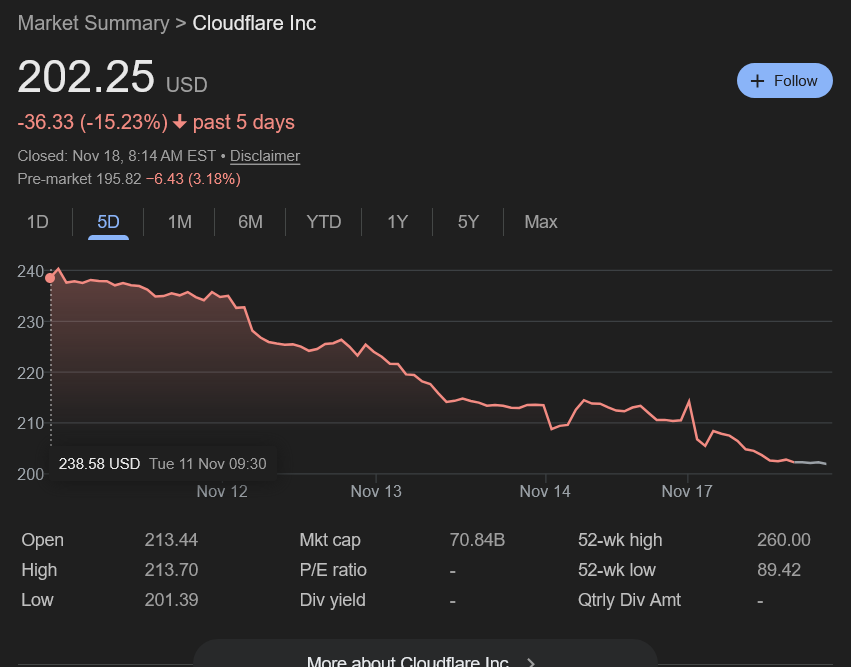
Task: Click the 52-wk high value 260.00
Action: (x=784, y=540)
